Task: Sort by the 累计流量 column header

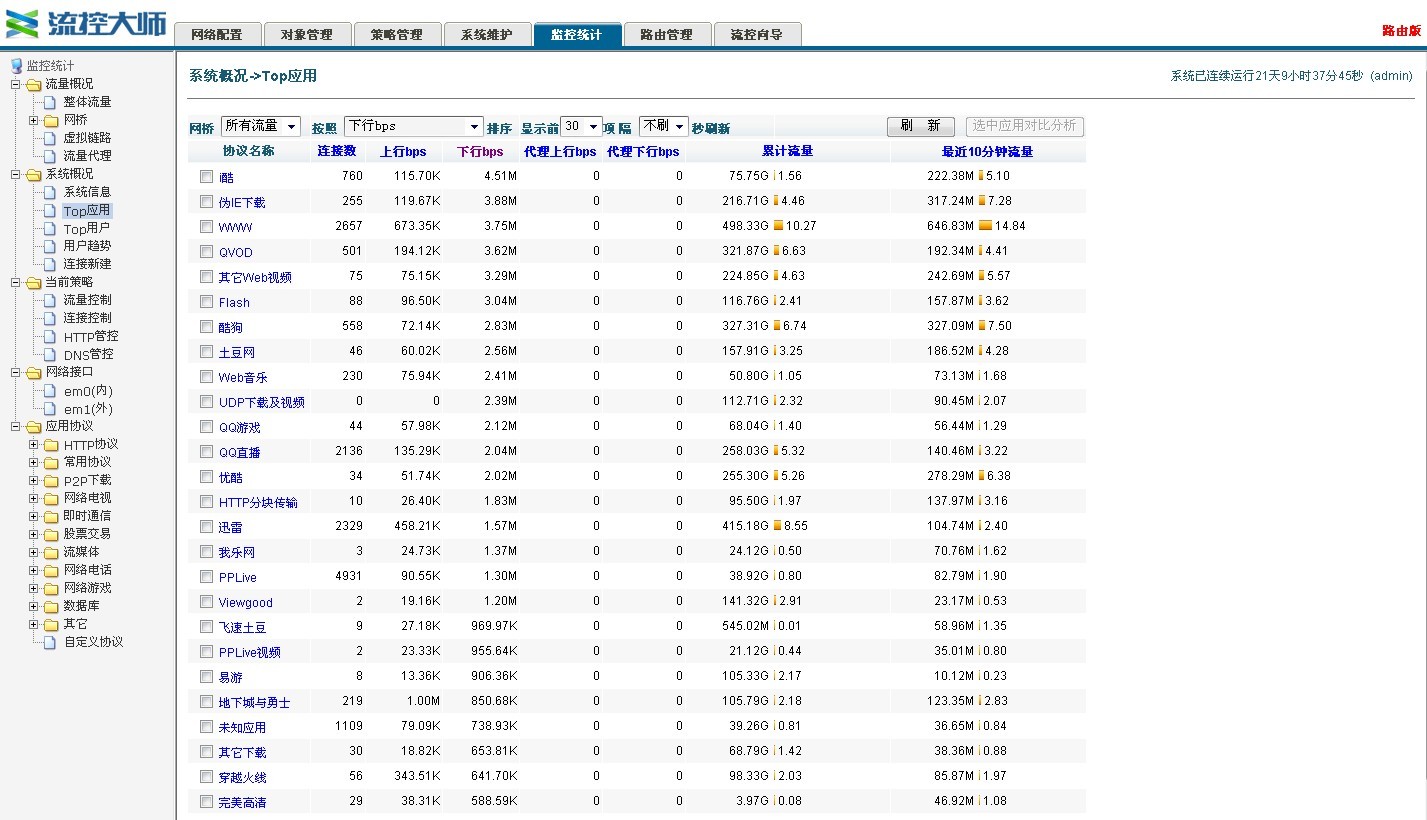Action: 787,151
